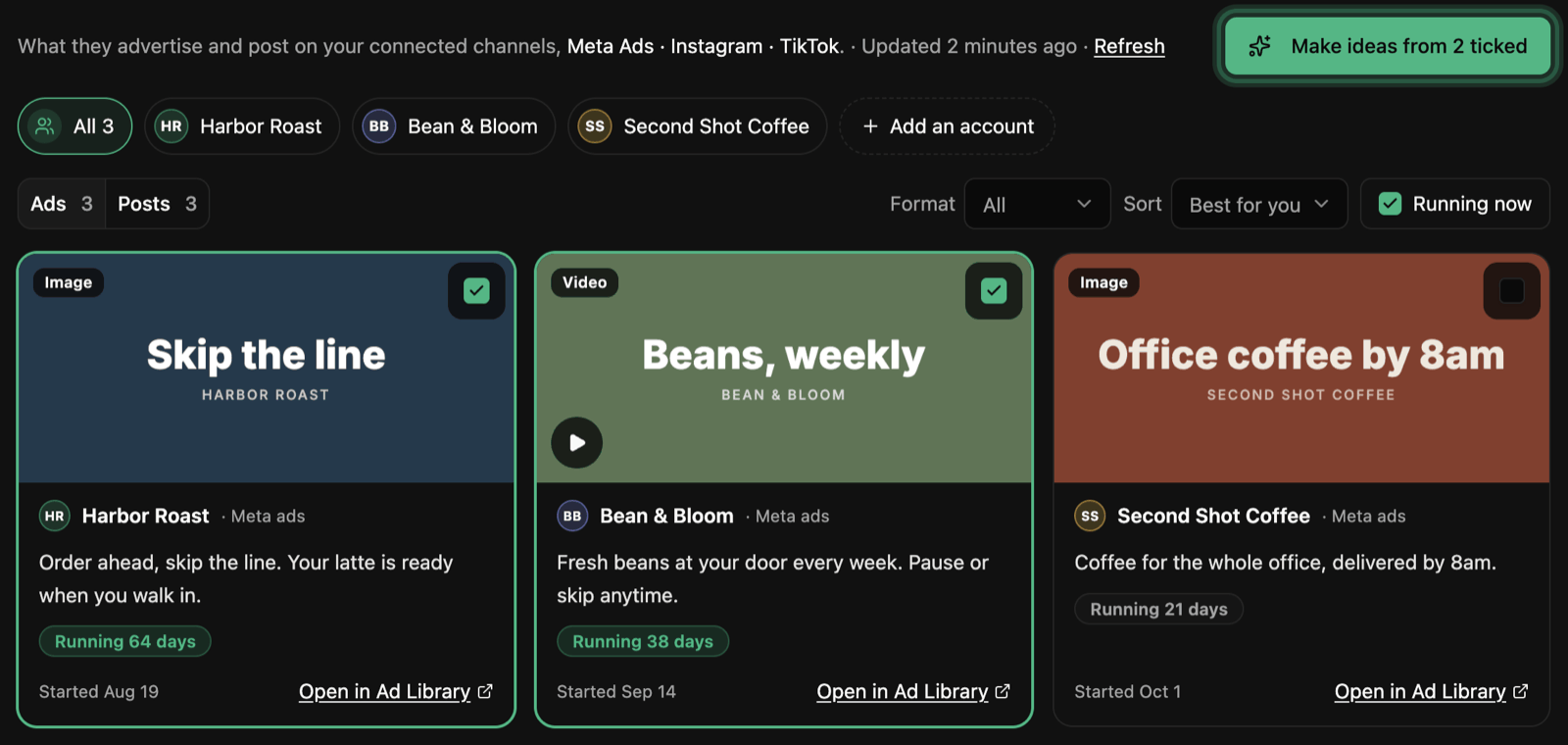Click the sparkle icon on Make ideas button
This screenshot has height=745, width=1568.
(1260, 46)
